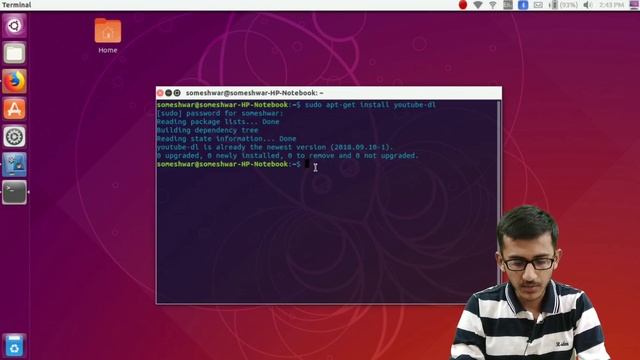Click the 'sudo apt-get install youtube-dl' command text

(370, 105)
